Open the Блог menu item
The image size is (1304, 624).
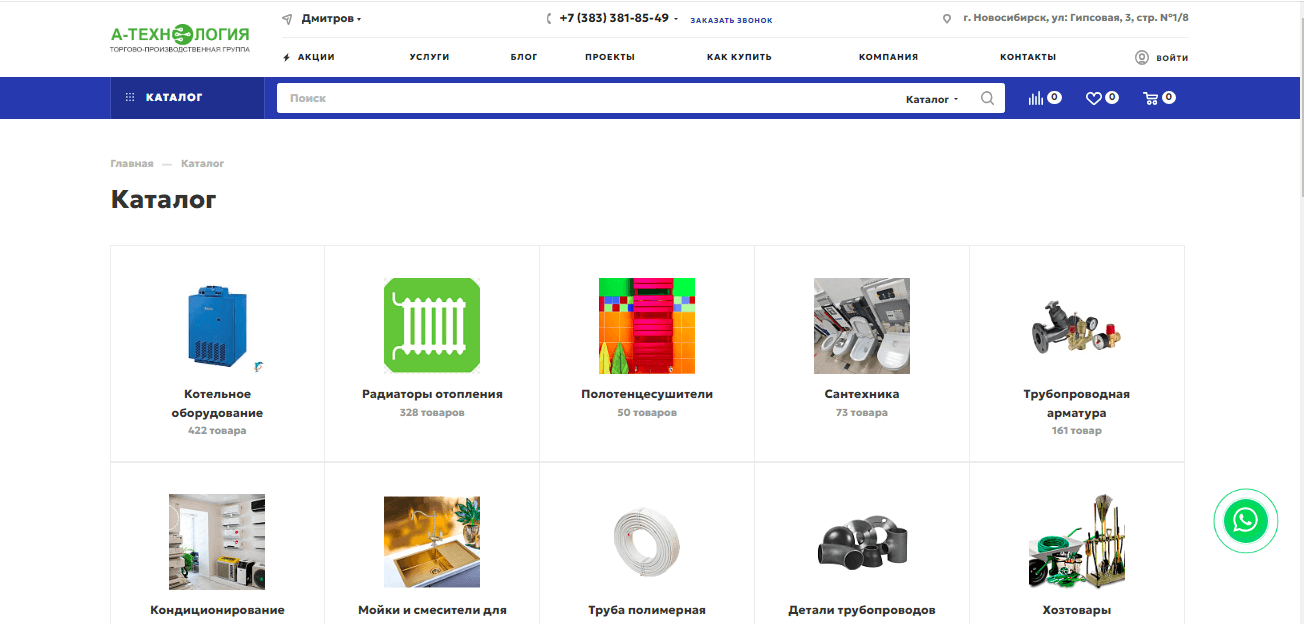524,57
